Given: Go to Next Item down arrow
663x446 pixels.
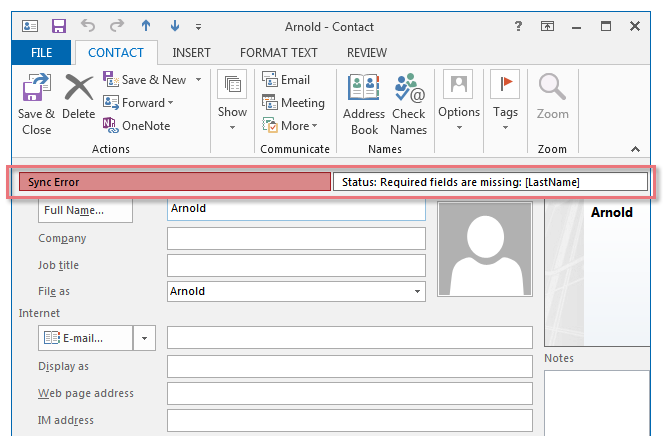Looking at the screenshot, I should pyautogui.click(x=175, y=26).
